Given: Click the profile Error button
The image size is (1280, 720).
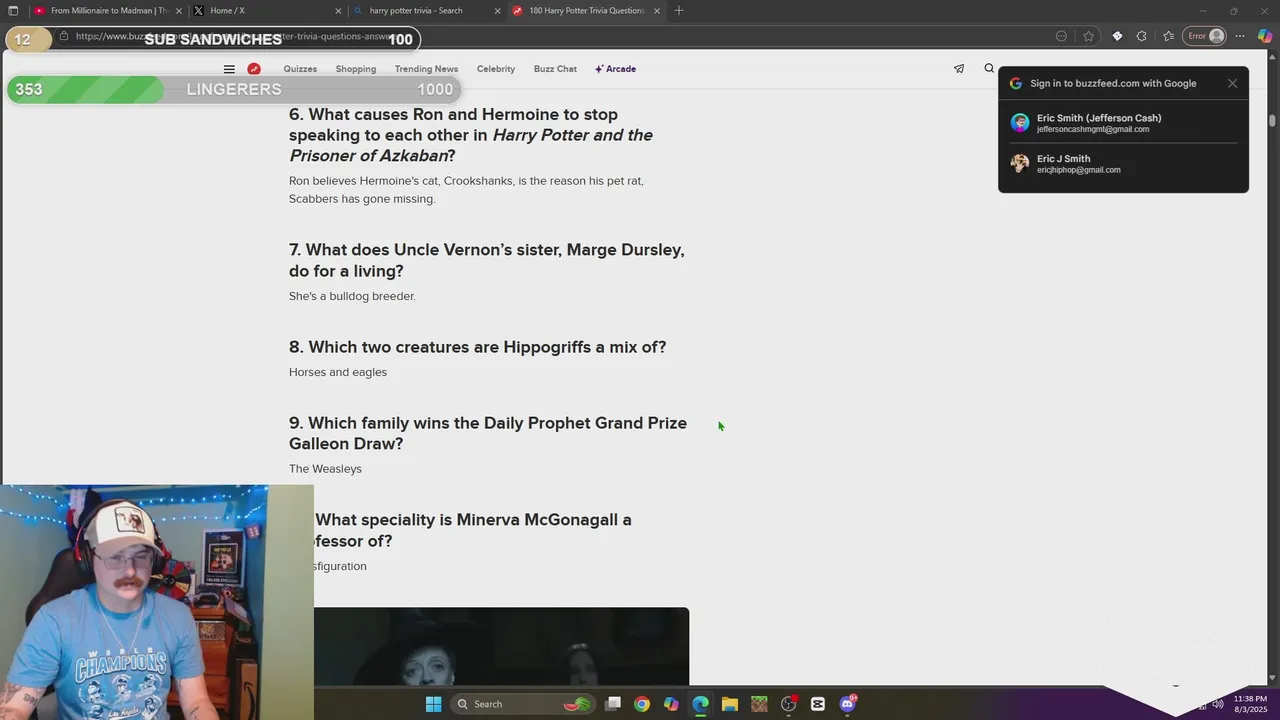Looking at the screenshot, I should [1205, 36].
